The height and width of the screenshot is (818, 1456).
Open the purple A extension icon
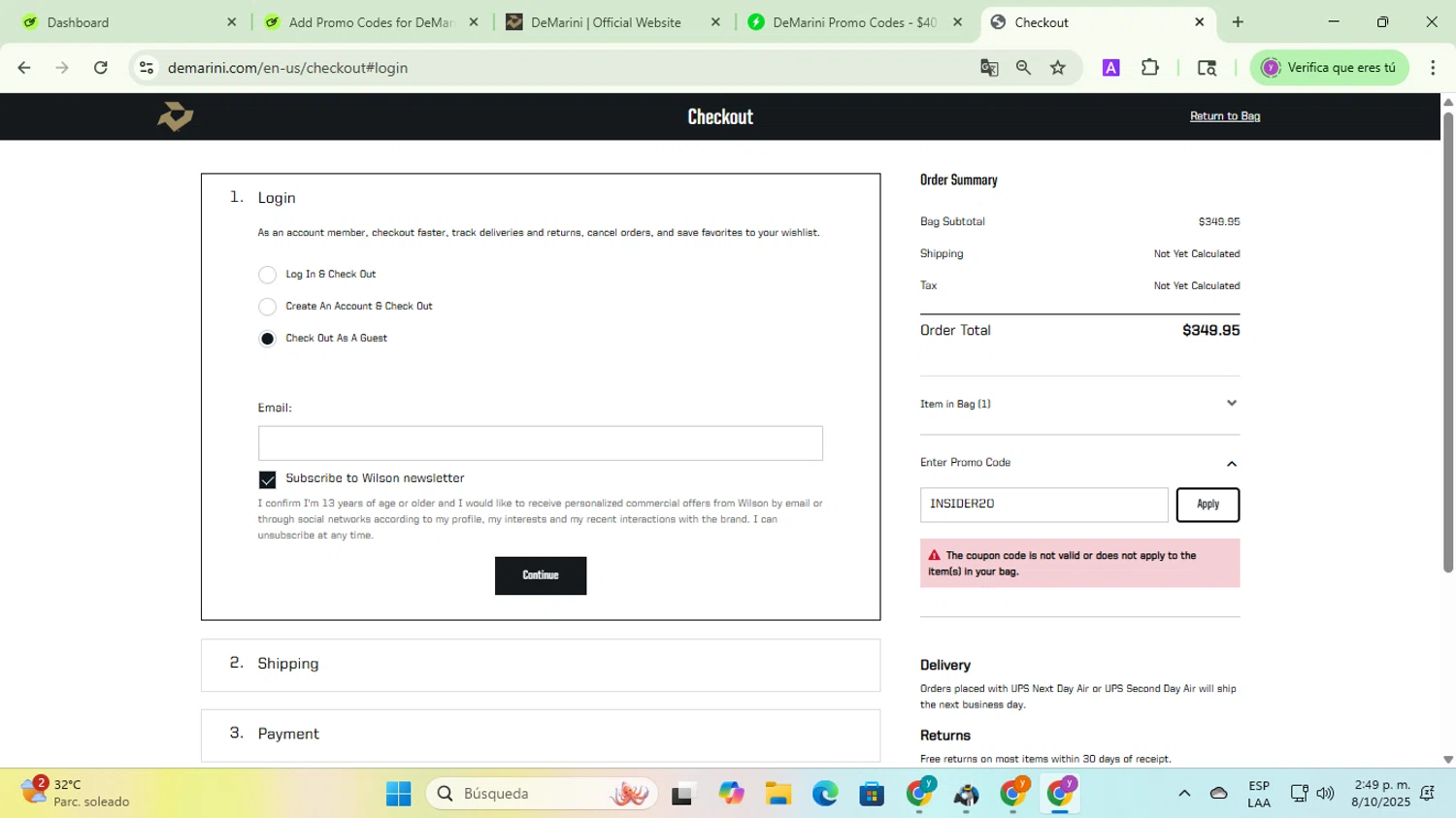[1111, 68]
